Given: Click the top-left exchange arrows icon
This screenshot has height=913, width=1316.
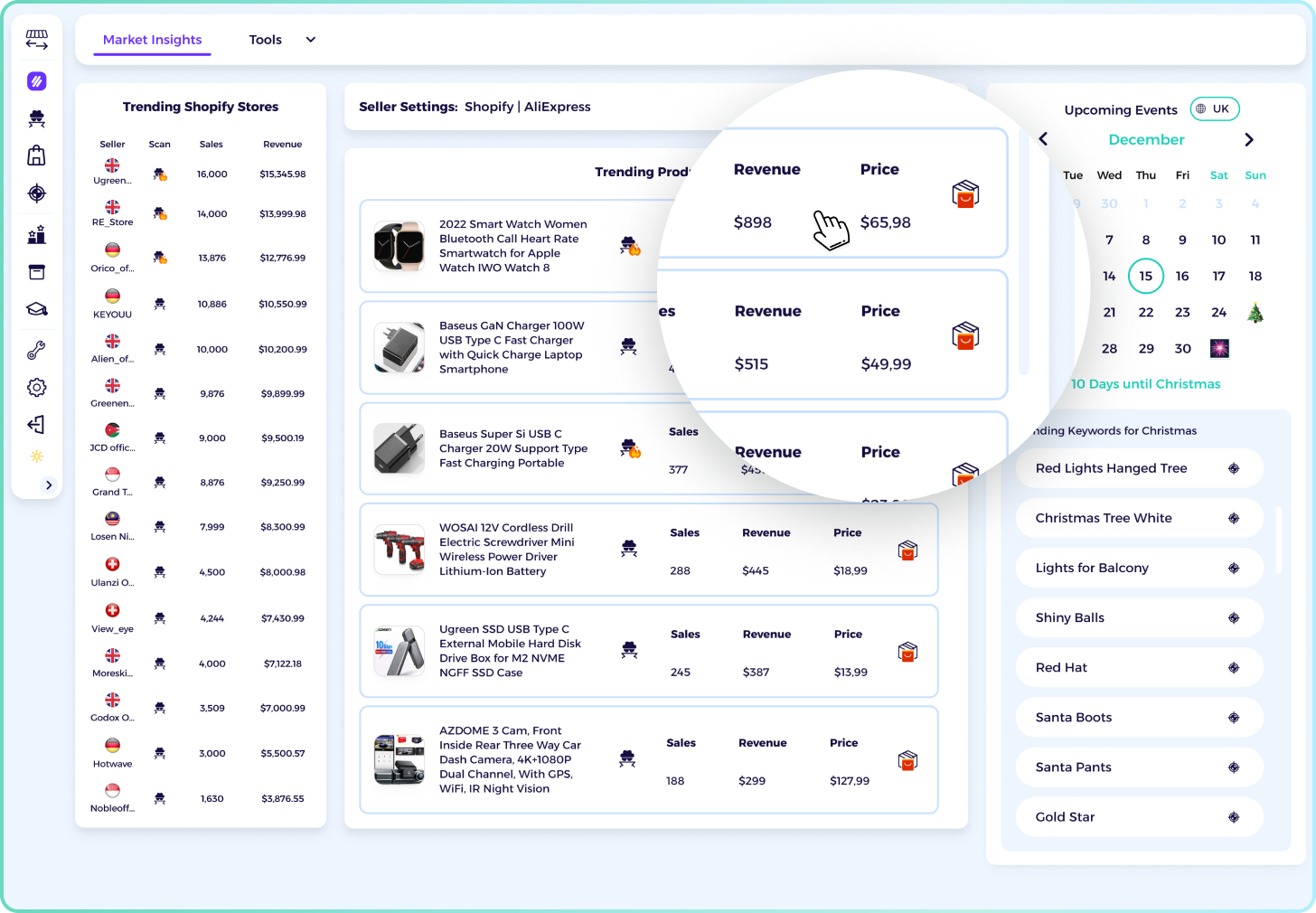Looking at the screenshot, I should (37, 39).
